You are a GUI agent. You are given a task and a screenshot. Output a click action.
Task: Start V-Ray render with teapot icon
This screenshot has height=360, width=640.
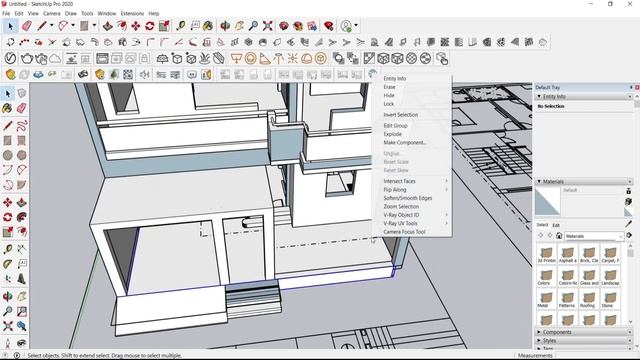pyautogui.click(x=27, y=58)
